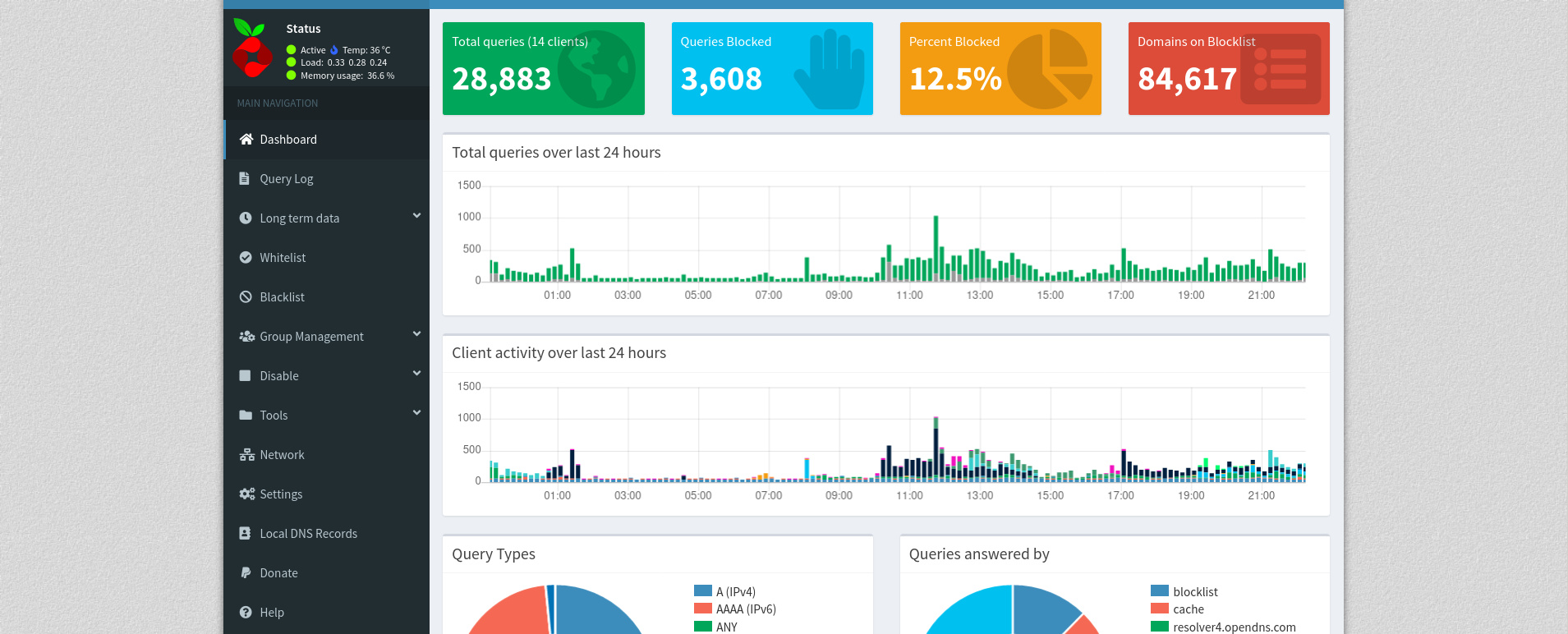Open the Network page

(327, 455)
